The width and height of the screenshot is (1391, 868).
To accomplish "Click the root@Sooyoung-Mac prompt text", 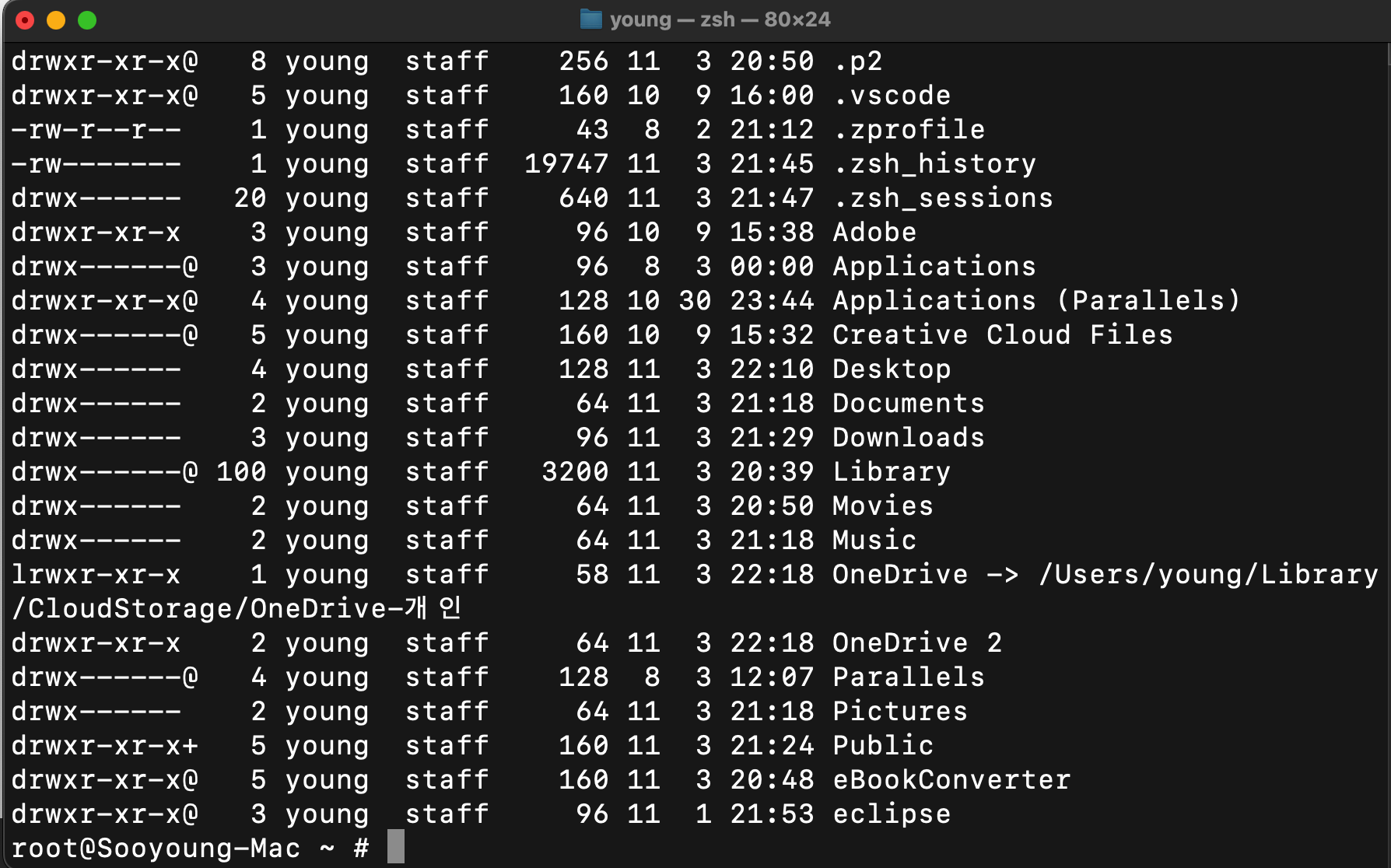I will click(x=156, y=849).
